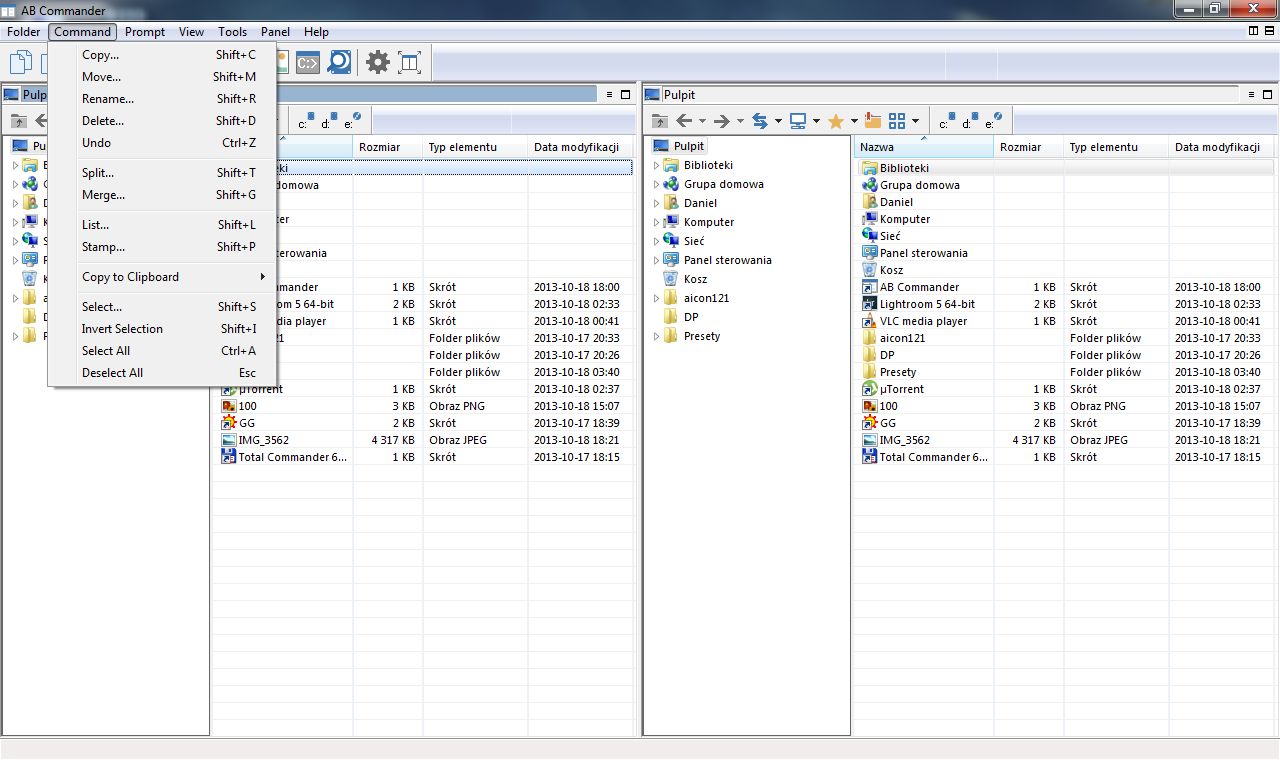This screenshot has height=760, width=1280.
Task: Sort right panel by Rozmiar column
Action: [1029, 147]
